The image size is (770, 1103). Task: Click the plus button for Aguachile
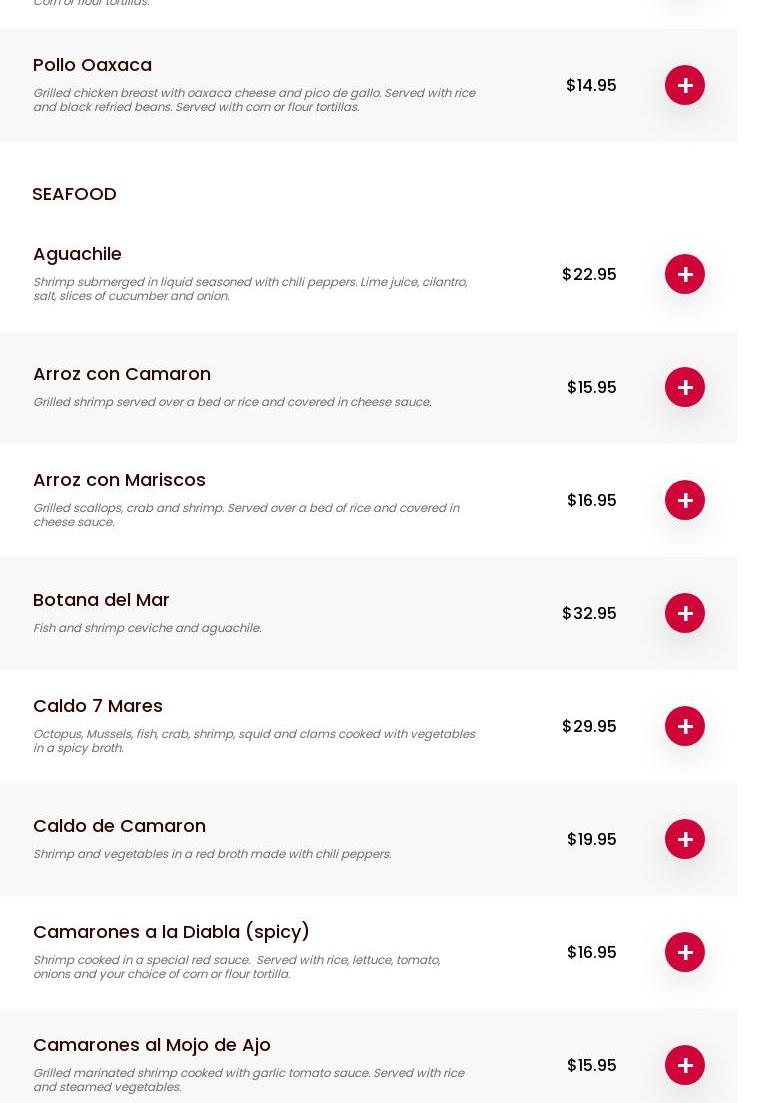pos(685,274)
